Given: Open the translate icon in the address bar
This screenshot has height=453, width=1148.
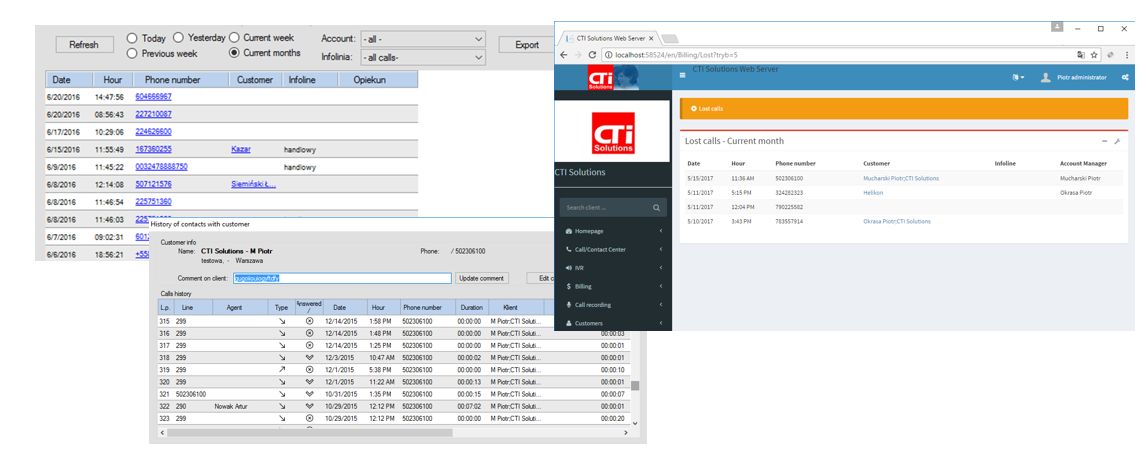Looking at the screenshot, I should click(1081, 55).
